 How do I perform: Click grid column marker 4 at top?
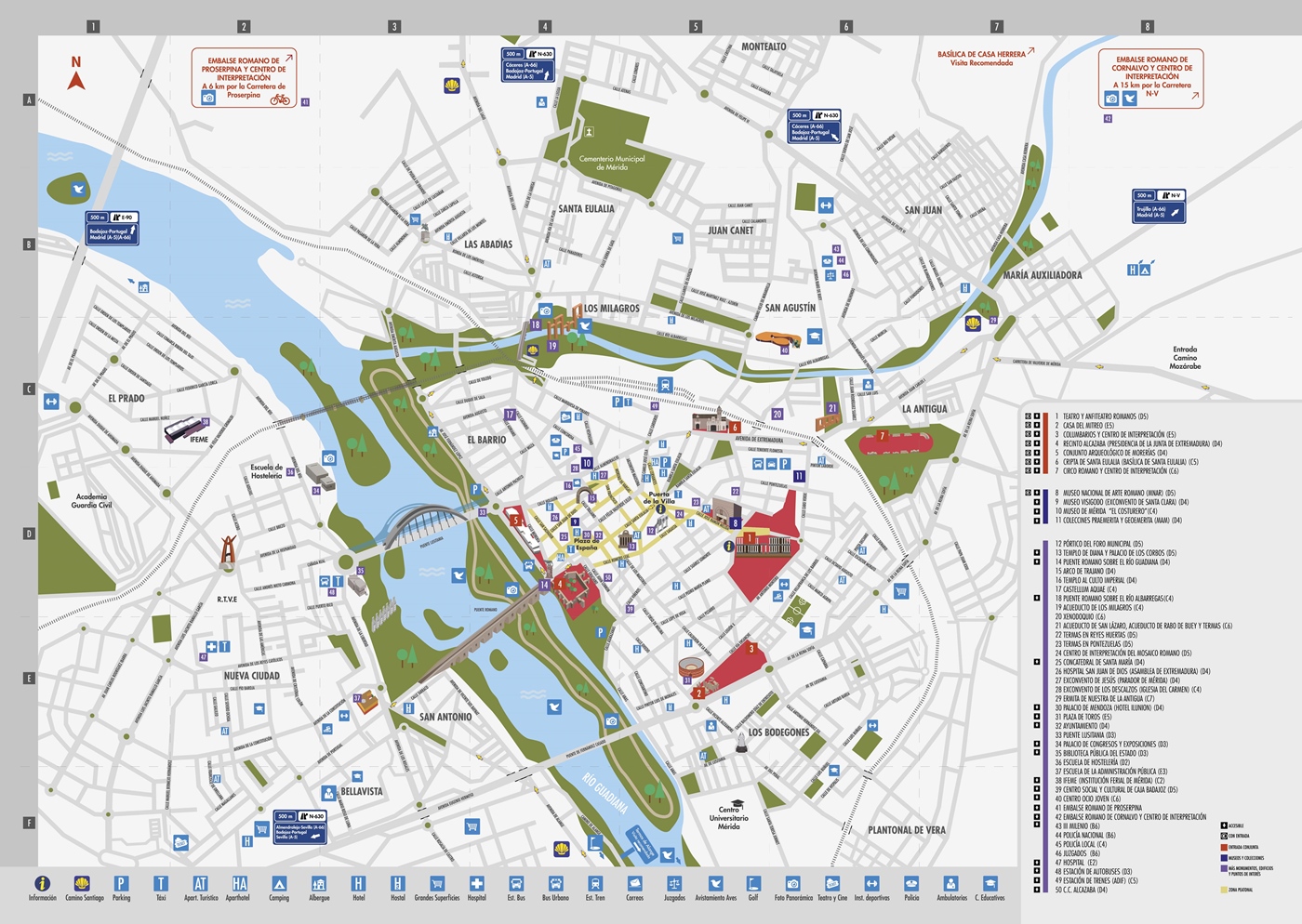[x=545, y=27]
